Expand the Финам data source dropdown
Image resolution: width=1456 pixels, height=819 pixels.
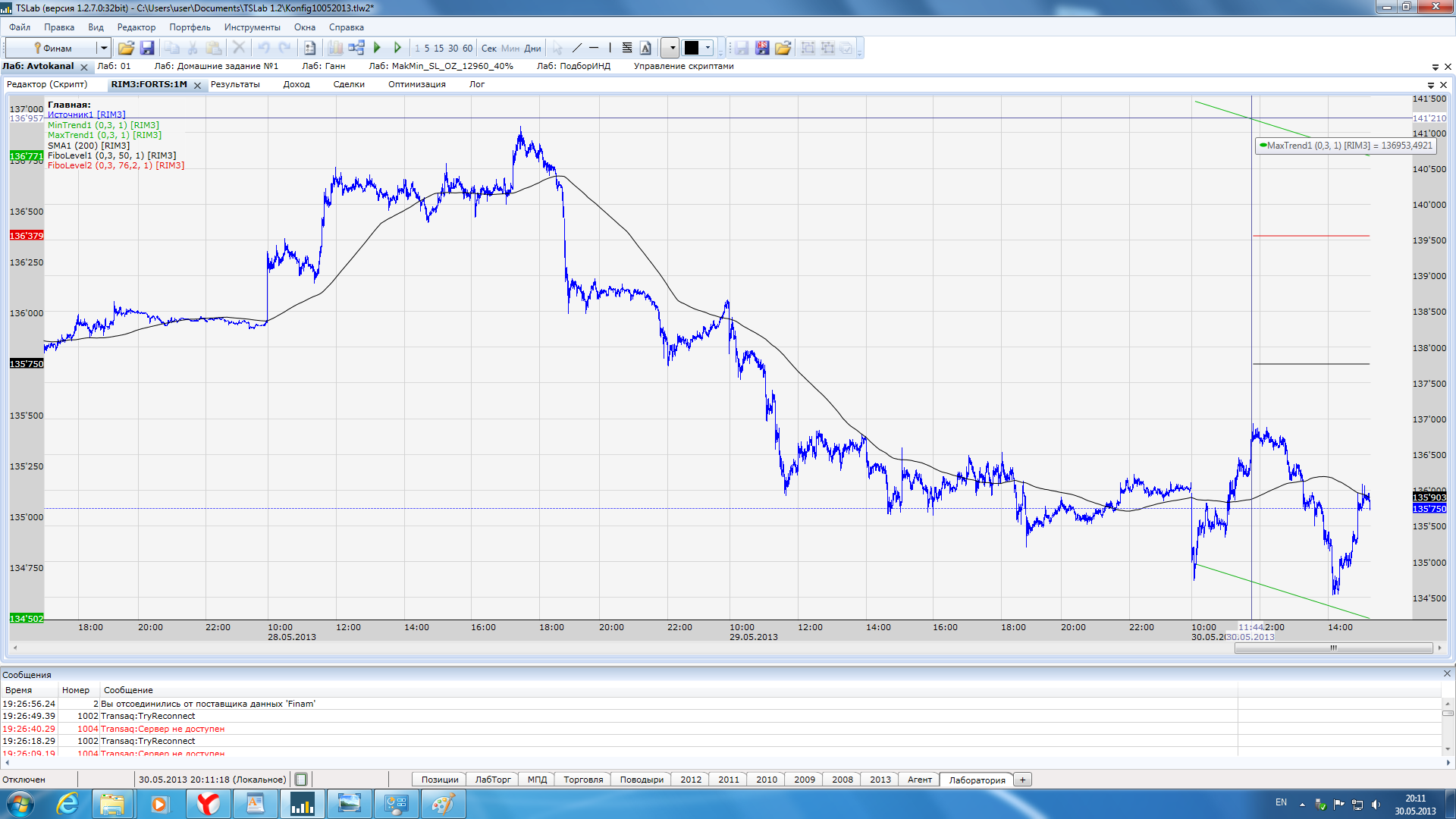pos(103,49)
